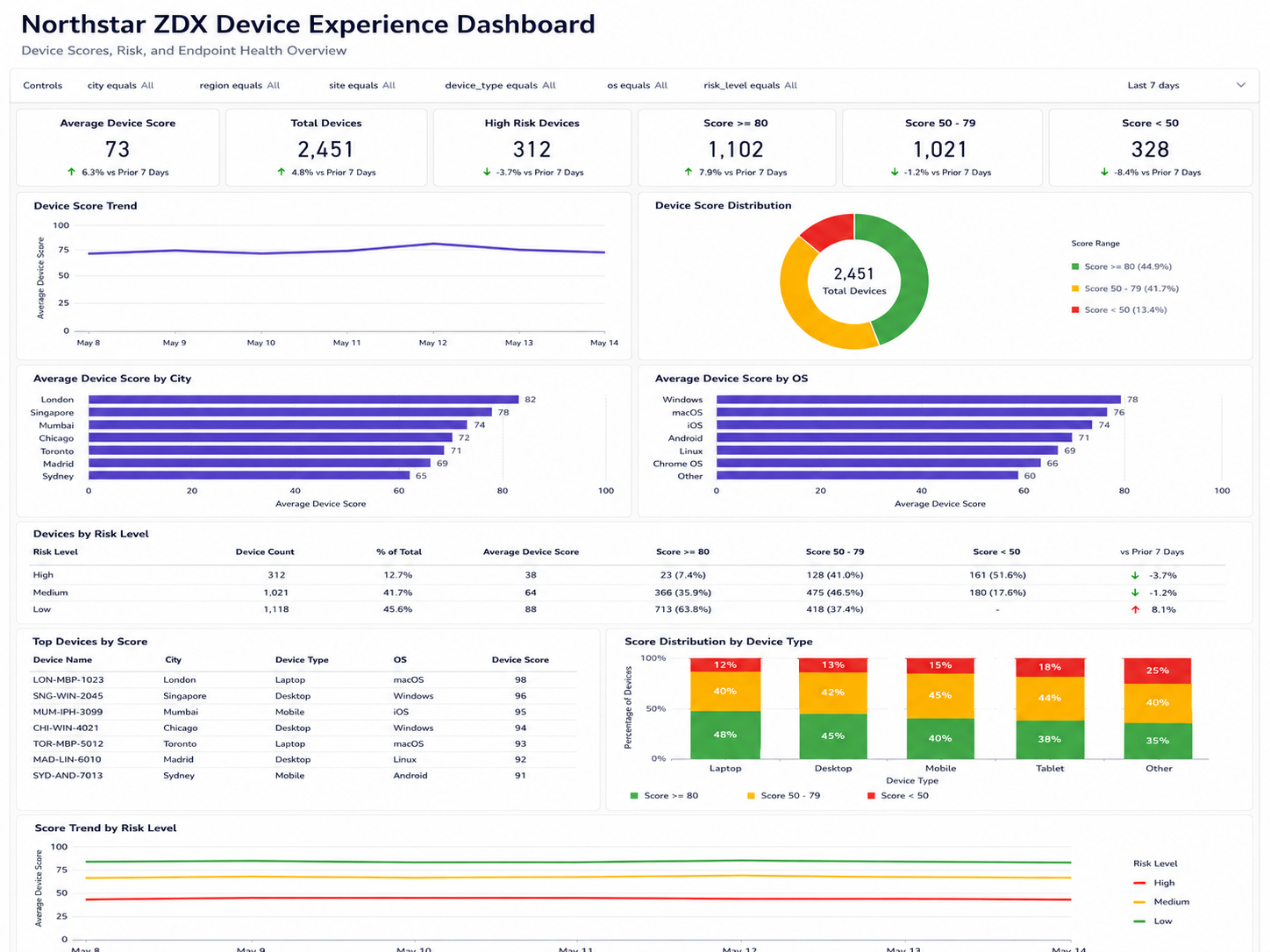Toggle the Low series in Risk Level legend

point(1152,921)
